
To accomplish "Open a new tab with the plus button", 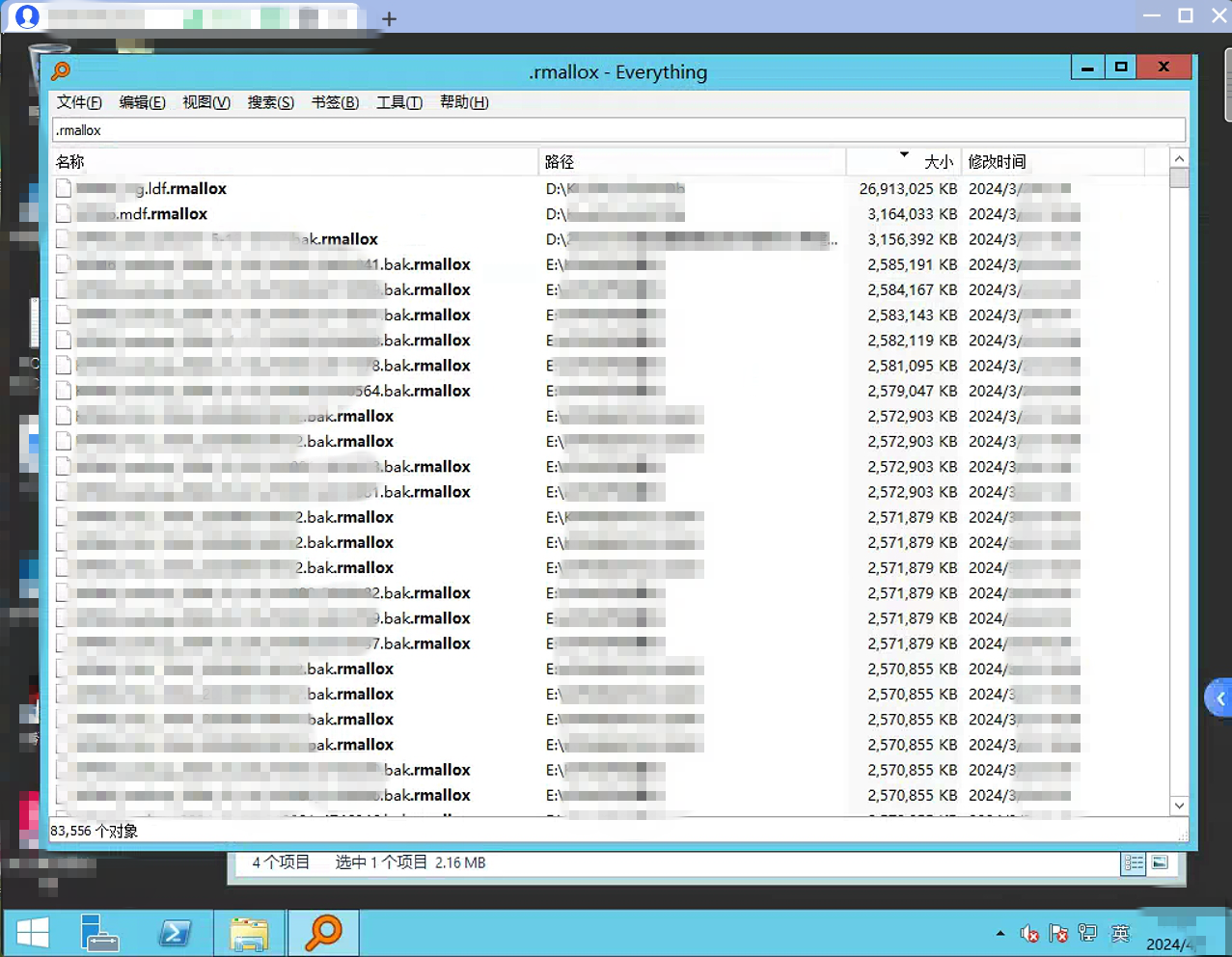I will point(389,18).
